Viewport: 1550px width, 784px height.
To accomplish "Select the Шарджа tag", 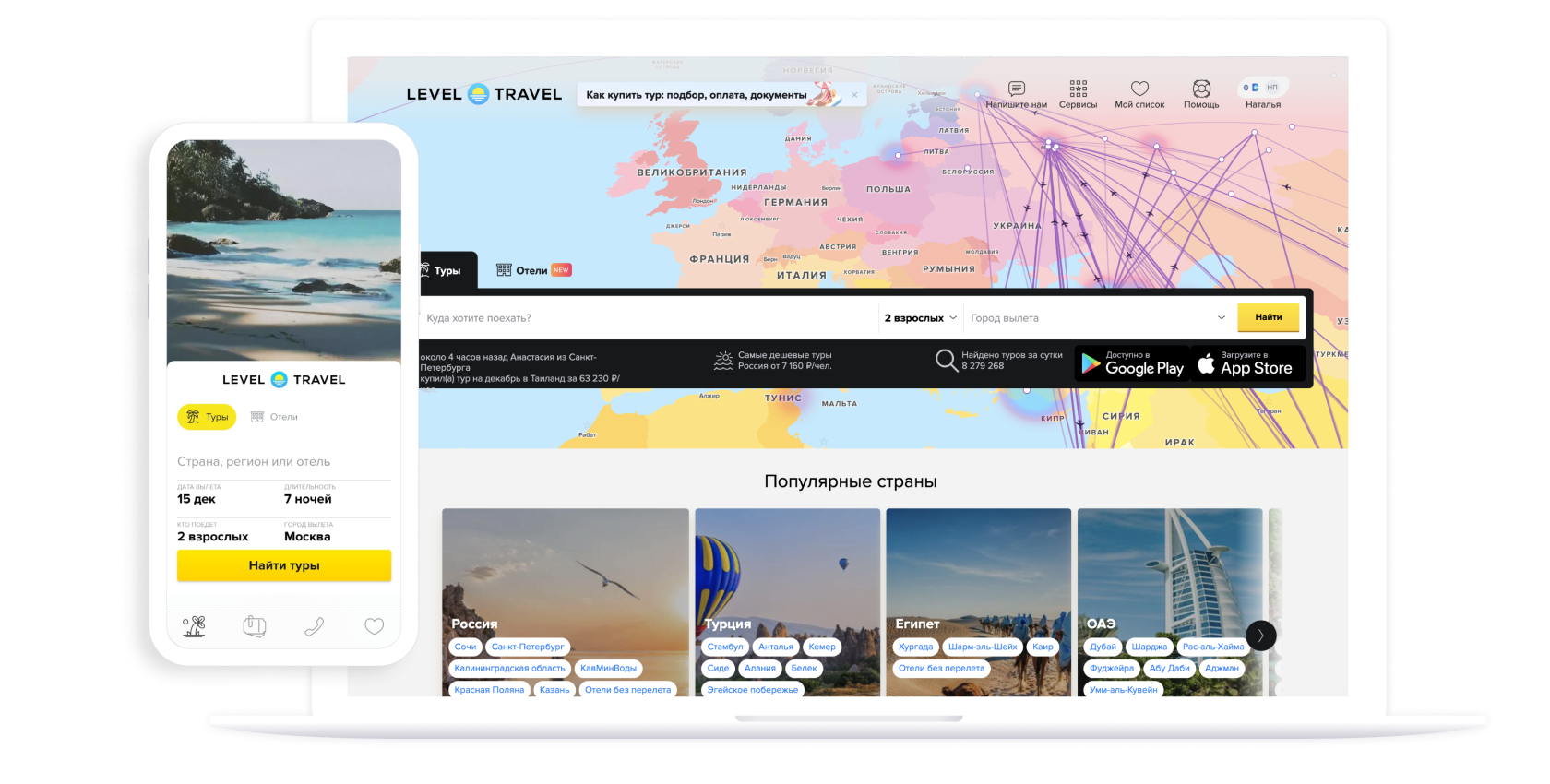I will click(x=1150, y=647).
